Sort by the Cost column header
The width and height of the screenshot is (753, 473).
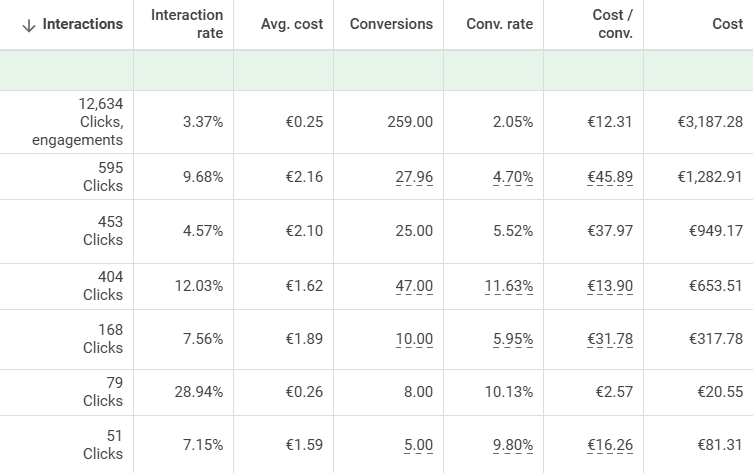(x=727, y=24)
